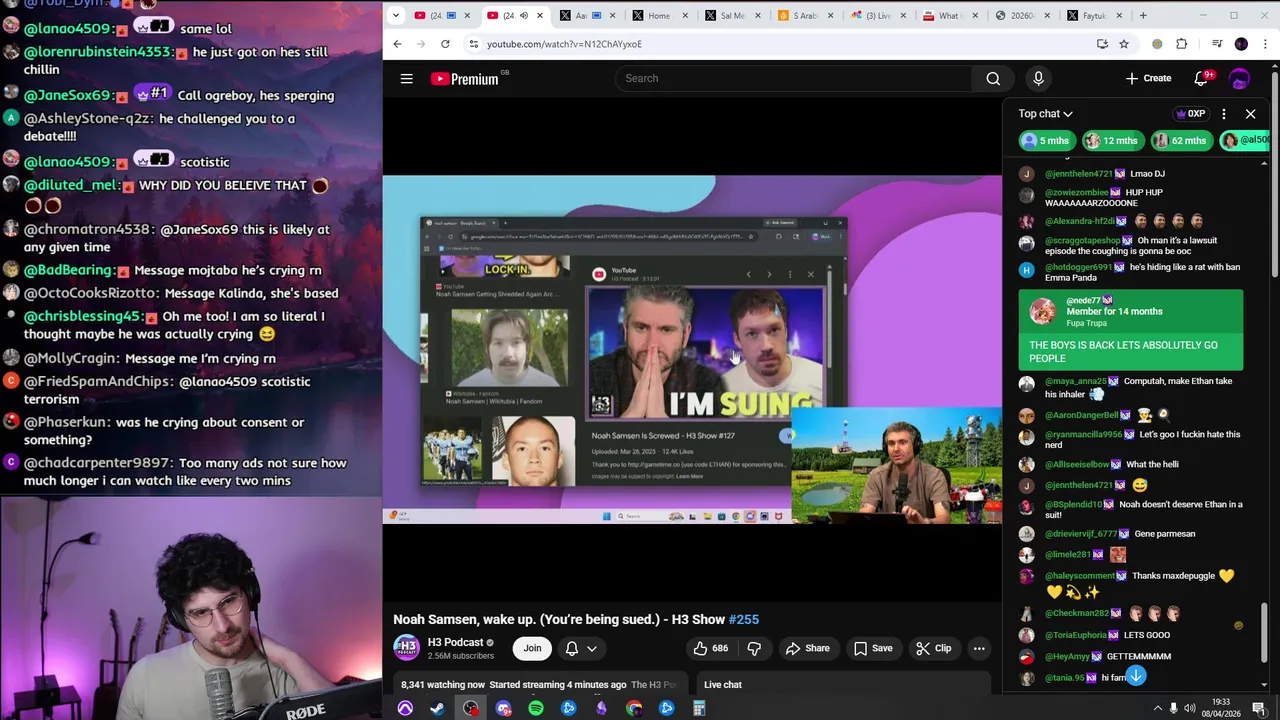Image resolution: width=1280 pixels, height=720 pixels.
Task: Click the Live chat section heading
Action: click(x=723, y=685)
